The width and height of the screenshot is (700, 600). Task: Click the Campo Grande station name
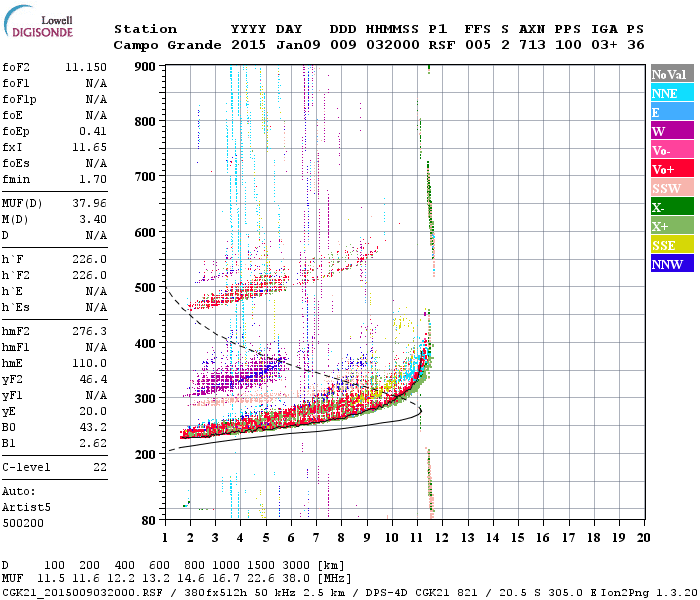point(167,45)
